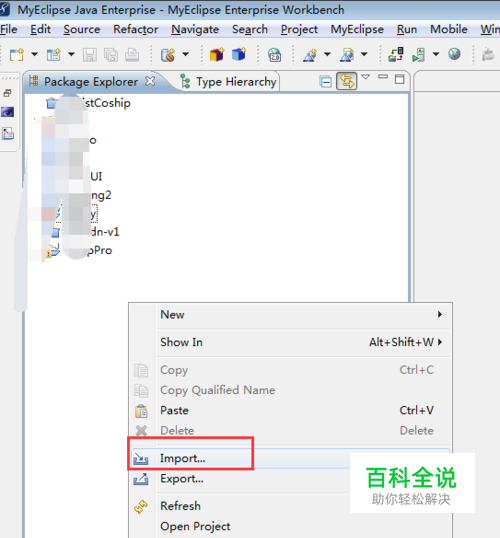This screenshot has width=500, height=538.
Task: Click the blue cube toolbar icon
Action: coord(239,55)
